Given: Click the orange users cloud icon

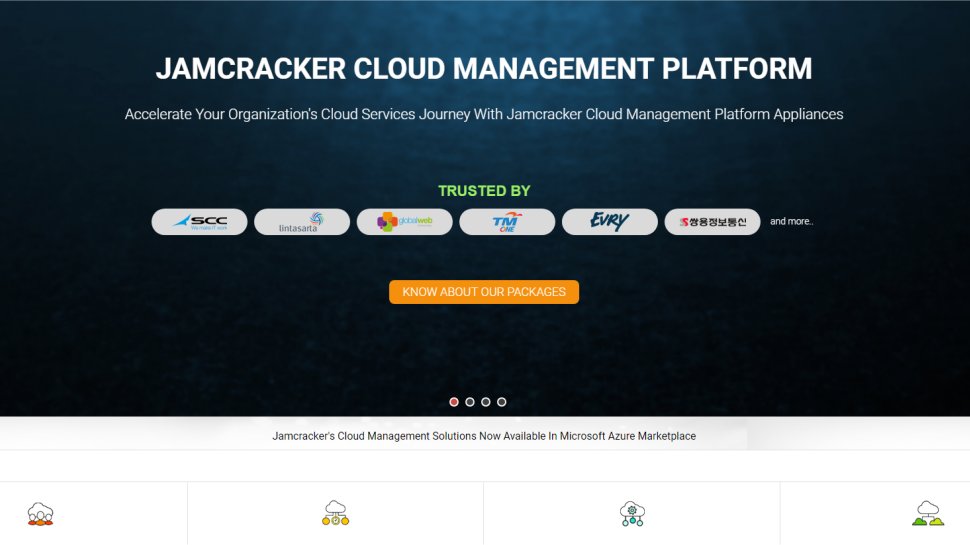Looking at the screenshot, I should pos(41,514).
